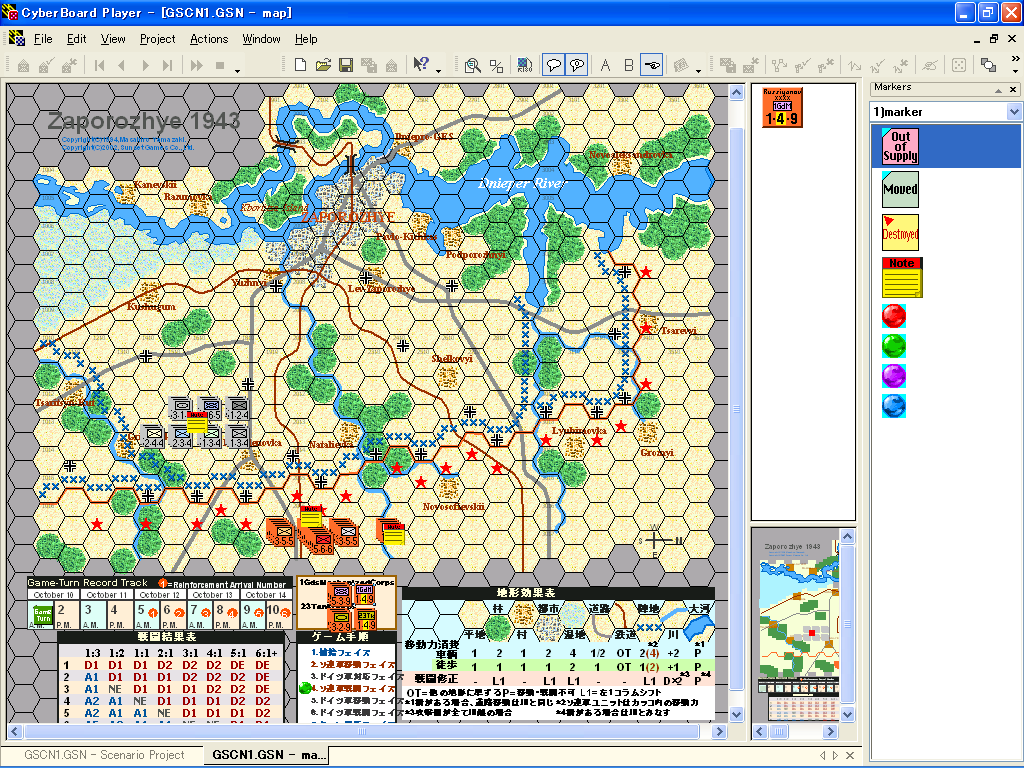The image size is (1024, 768).
Task: Open the help toolbar options arrow
Action: click(x=438, y=69)
